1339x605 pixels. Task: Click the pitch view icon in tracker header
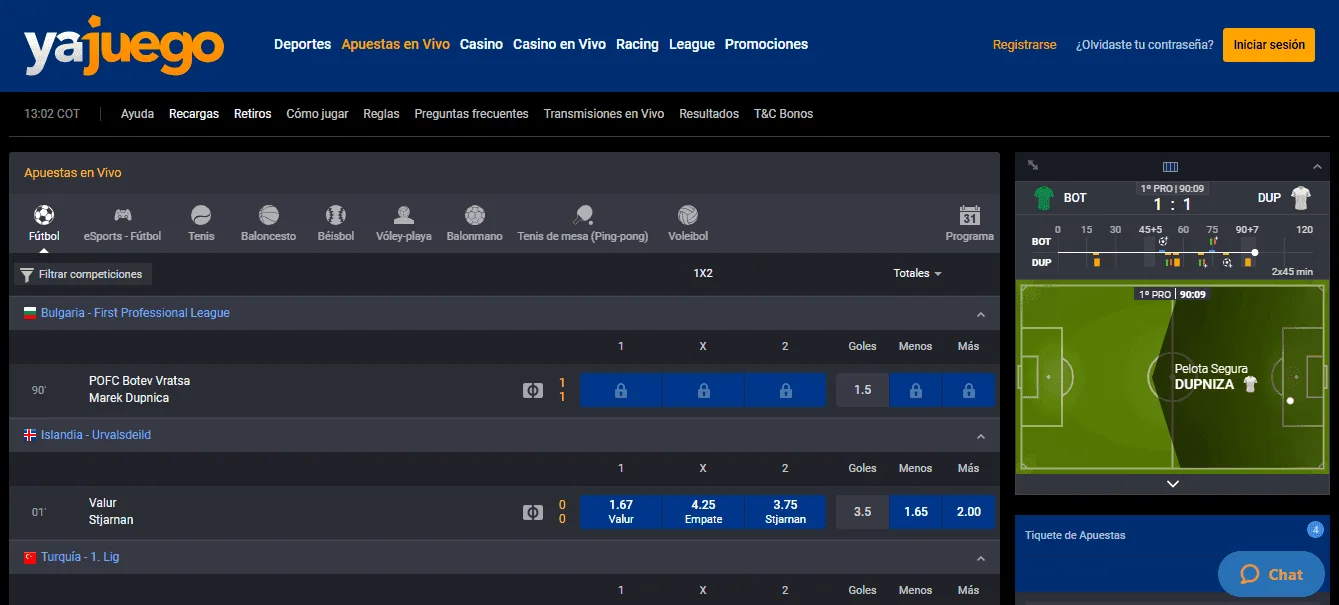coord(1171,166)
